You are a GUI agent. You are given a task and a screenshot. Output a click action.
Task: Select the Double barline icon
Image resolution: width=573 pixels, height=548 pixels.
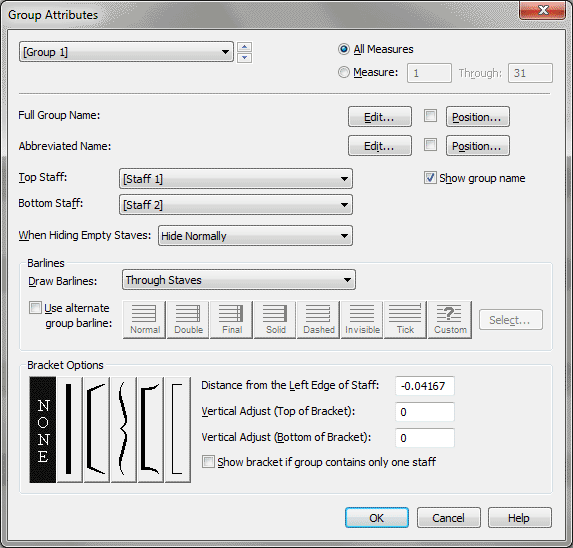pos(188,320)
